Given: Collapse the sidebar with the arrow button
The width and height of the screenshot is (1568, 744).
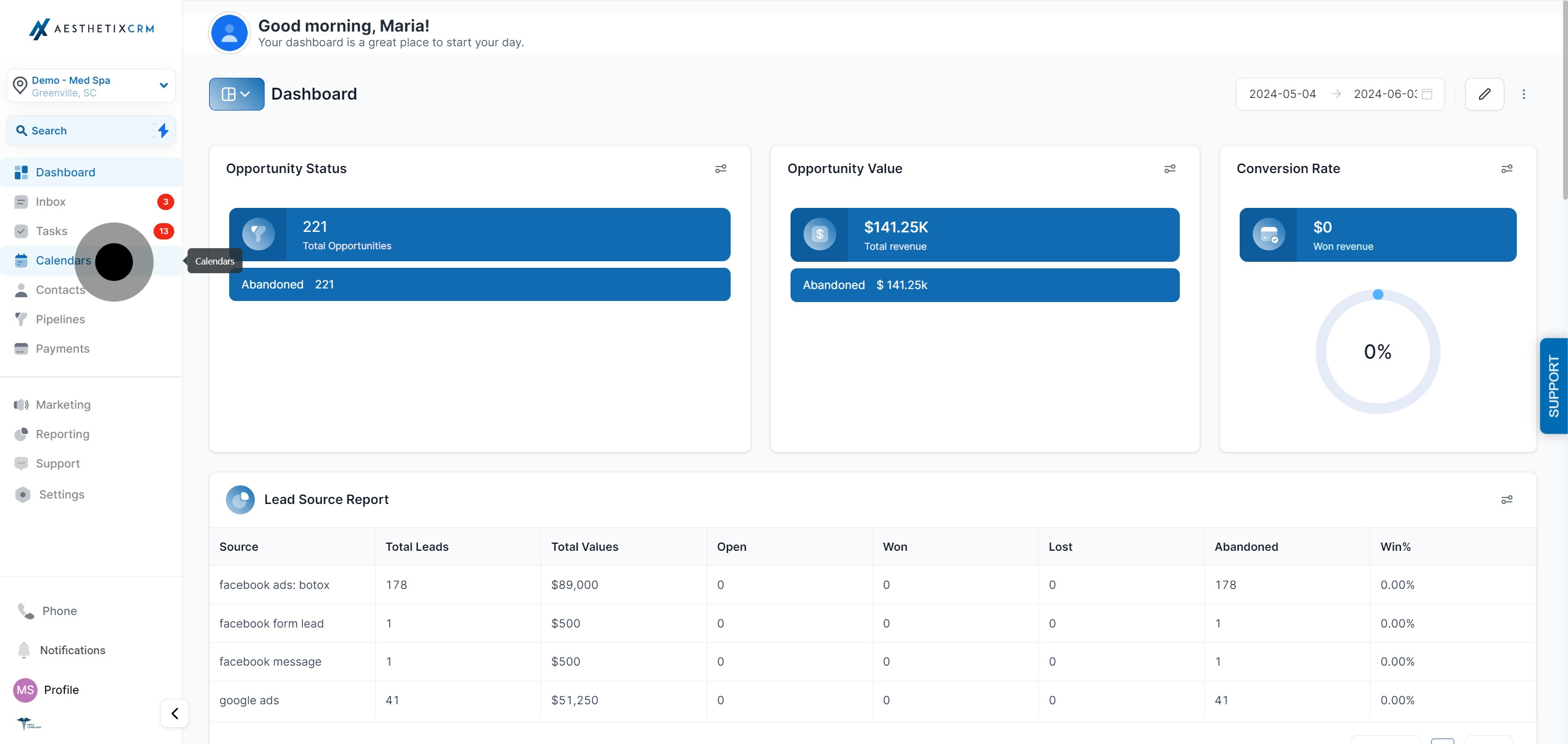Looking at the screenshot, I should 175,713.
